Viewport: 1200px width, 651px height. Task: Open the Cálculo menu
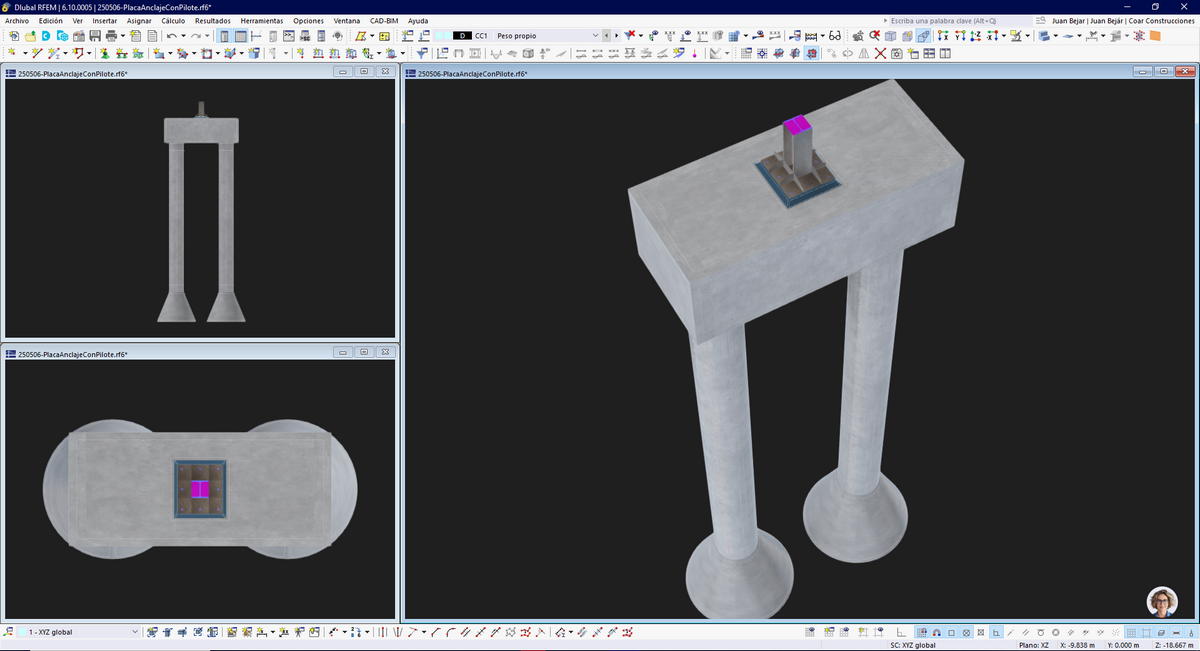(x=173, y=20)
